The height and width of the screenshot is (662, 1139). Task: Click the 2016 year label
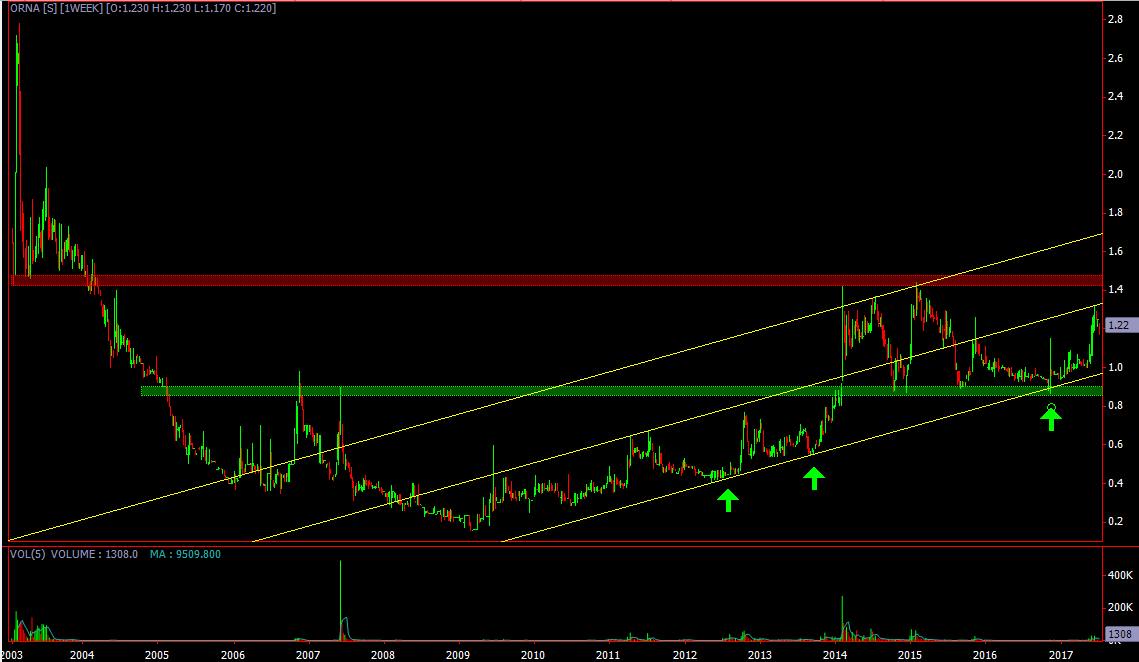pyautogui.click(x=984, y=655)
